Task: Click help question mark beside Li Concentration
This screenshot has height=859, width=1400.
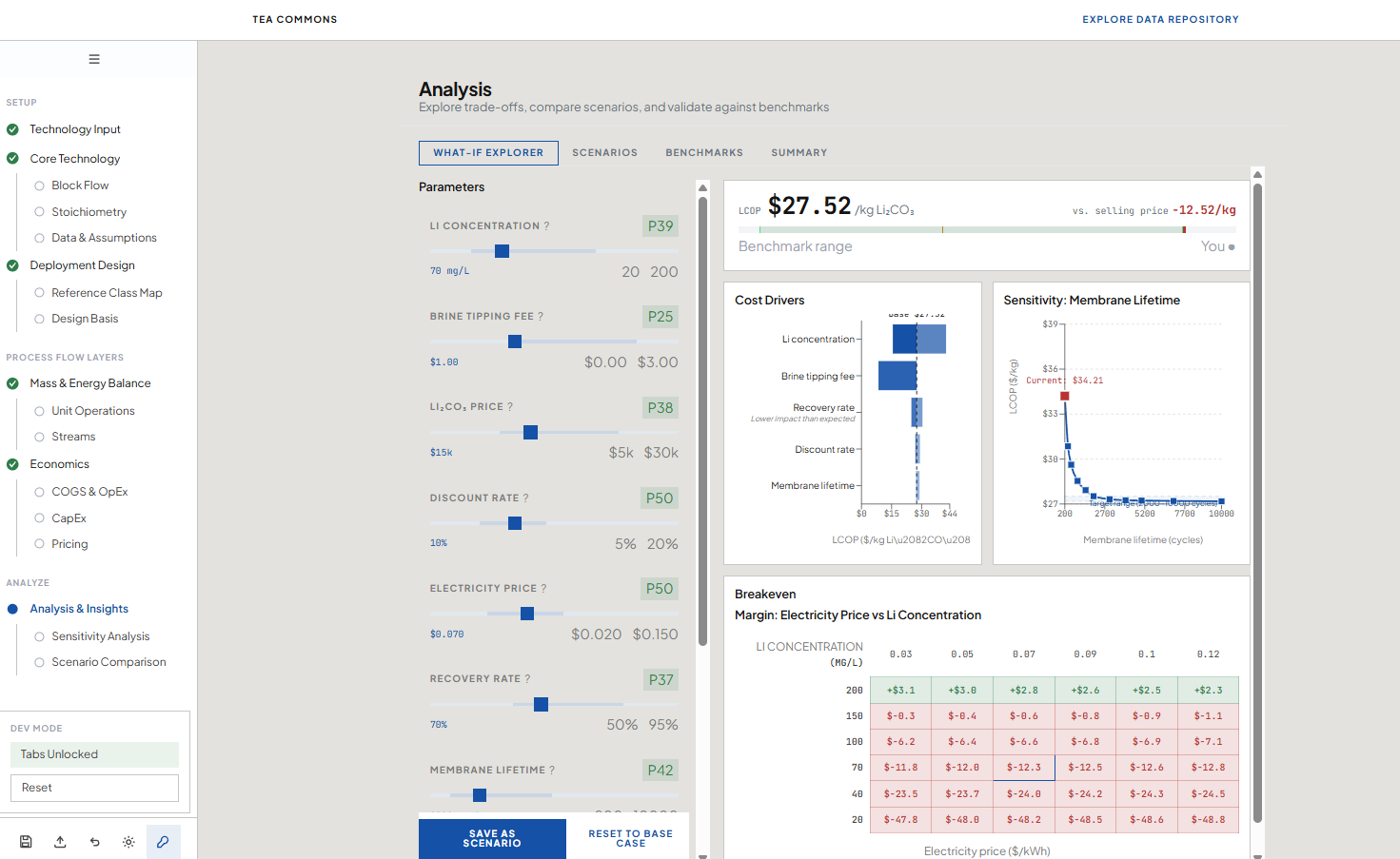Action: [546, 226]
